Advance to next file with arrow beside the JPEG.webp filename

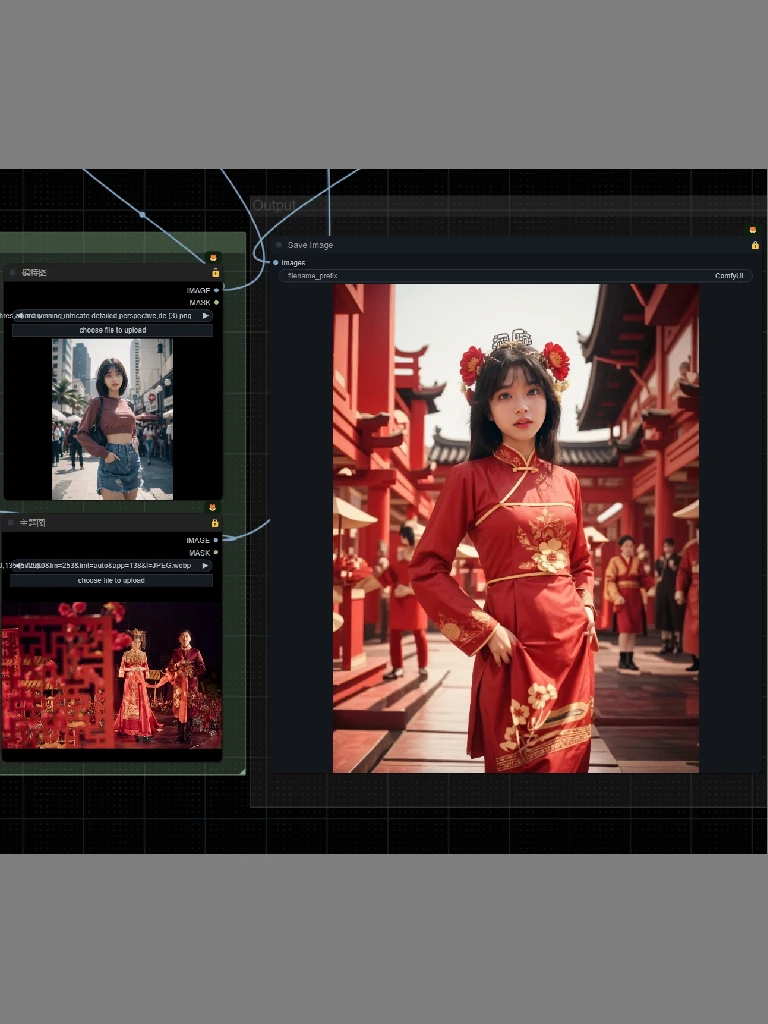(x=205, y=566)
